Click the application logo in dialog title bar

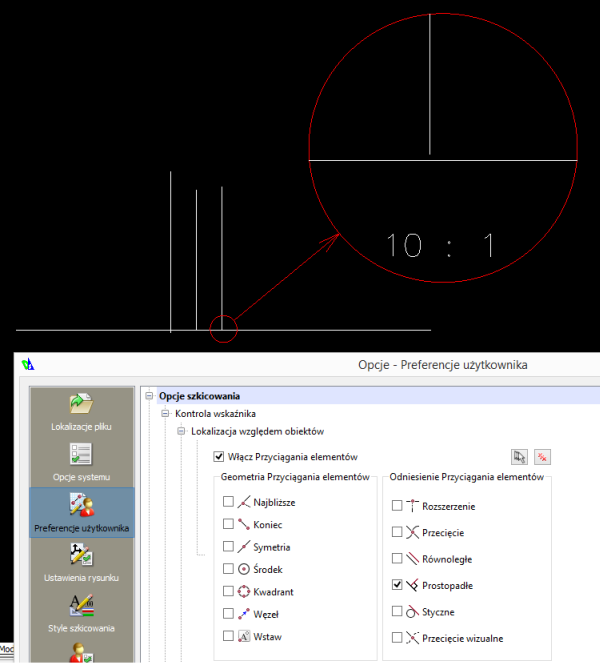pos(28,364)
